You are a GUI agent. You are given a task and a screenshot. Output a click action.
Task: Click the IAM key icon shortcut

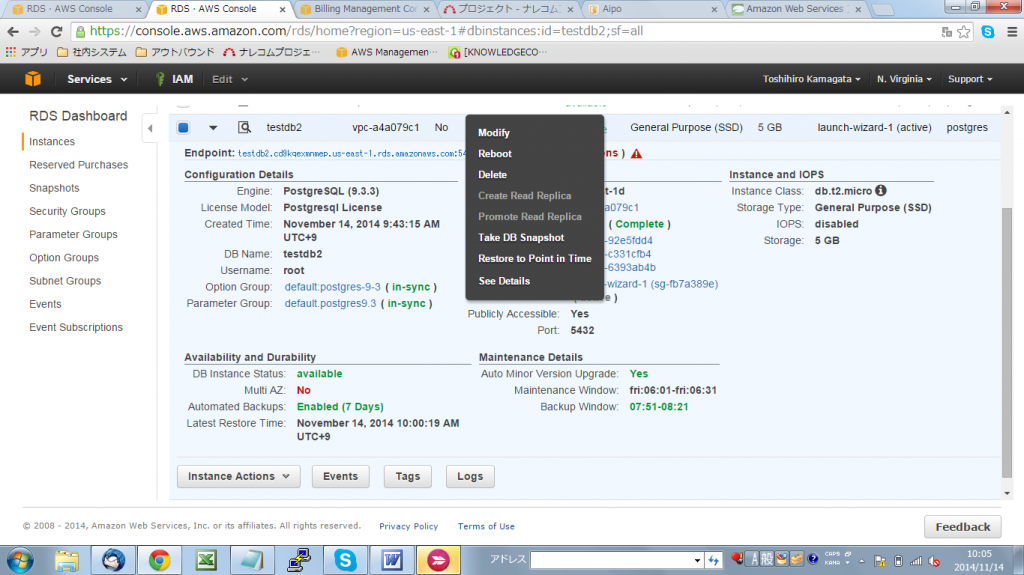tap(160, 79)
